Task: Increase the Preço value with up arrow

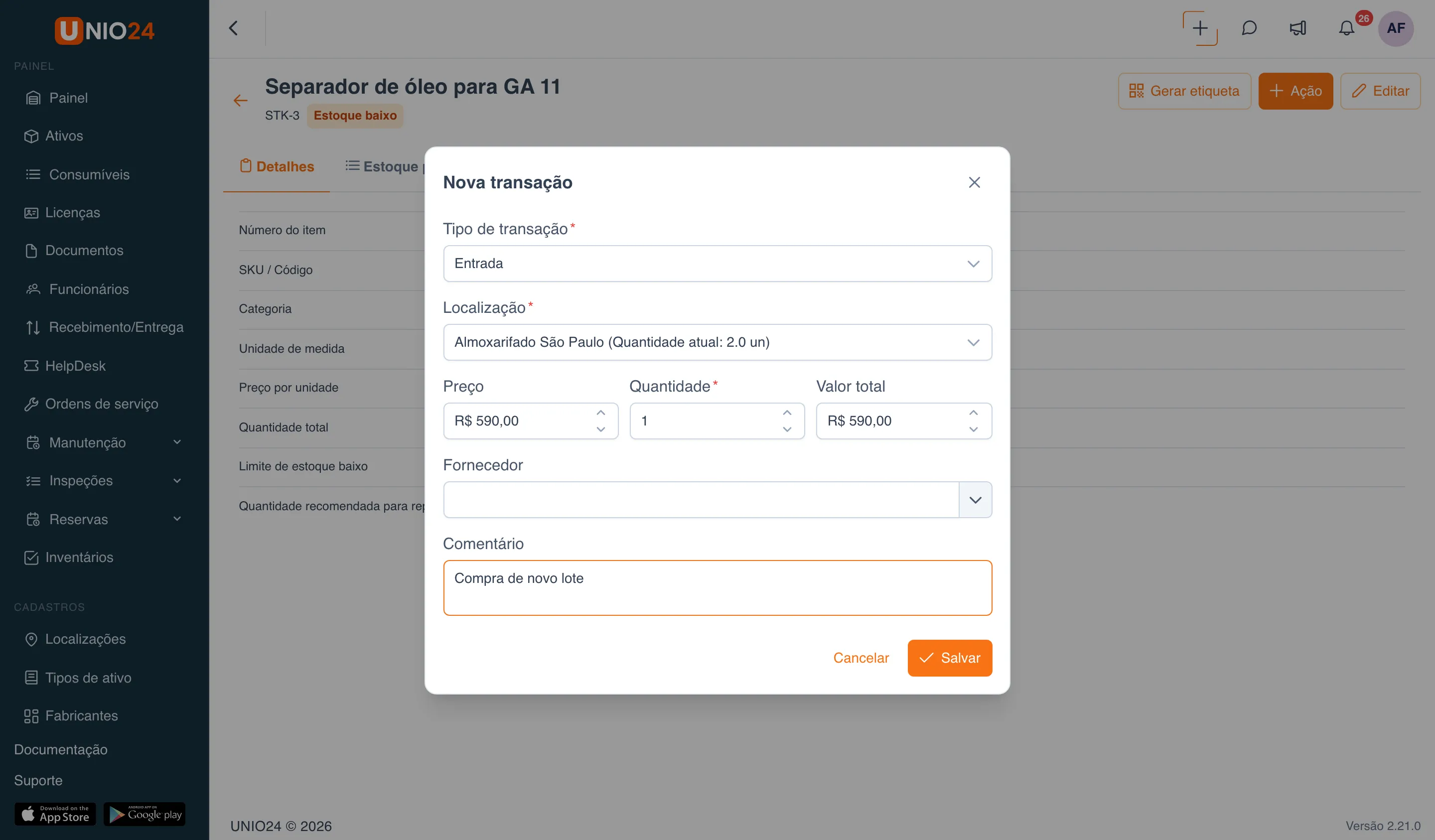Action: tap(600, 413)
